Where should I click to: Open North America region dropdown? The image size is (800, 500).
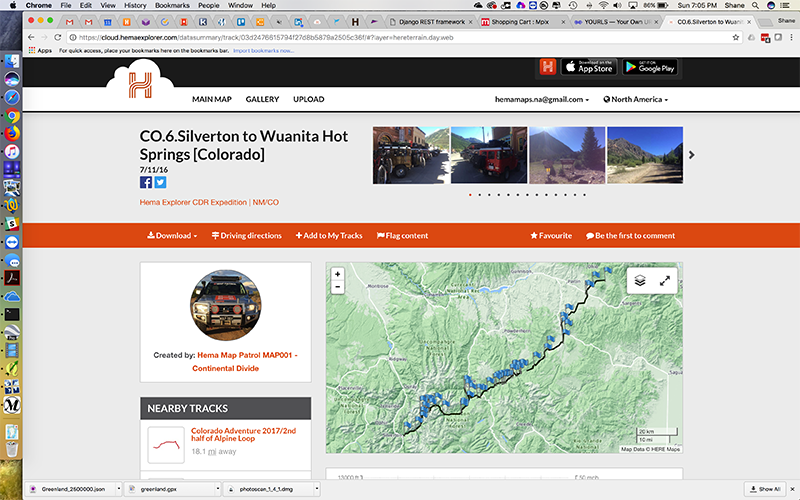click(636, 99)
